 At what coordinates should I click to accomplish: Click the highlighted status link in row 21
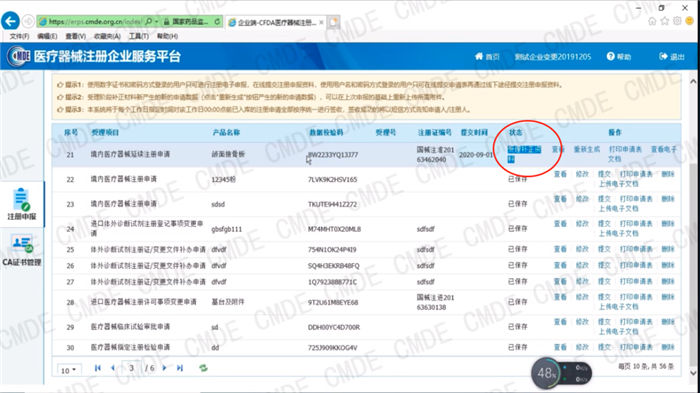[x=524, y=154]
